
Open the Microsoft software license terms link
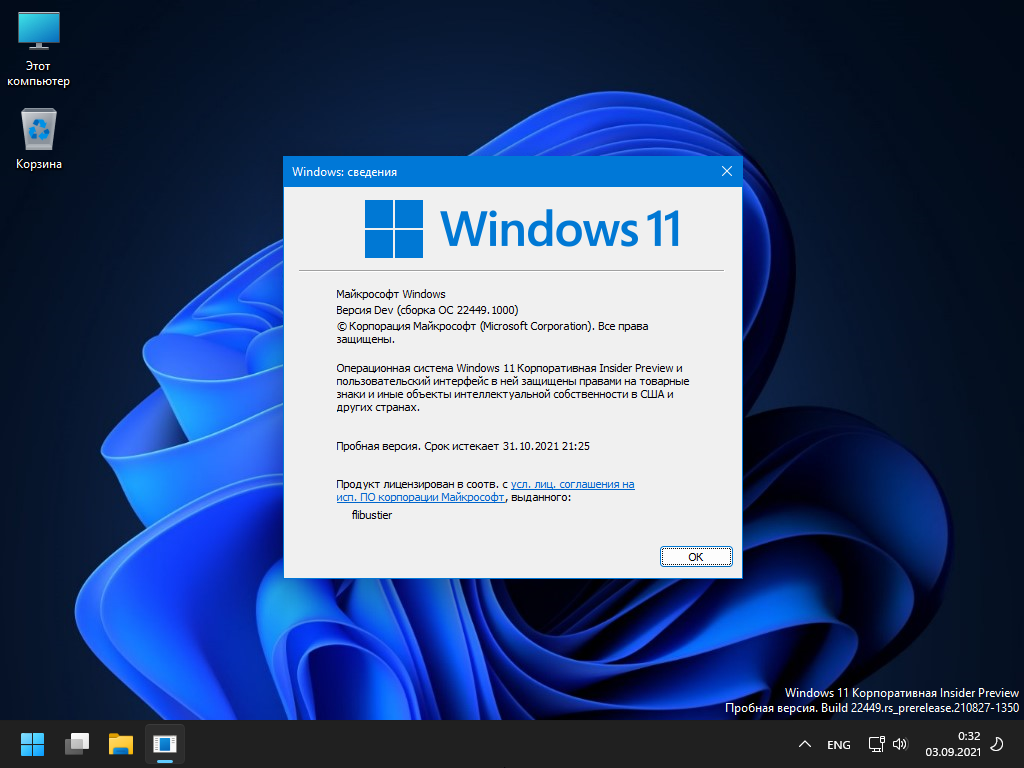pyautogui.click(x=572, y=484)
